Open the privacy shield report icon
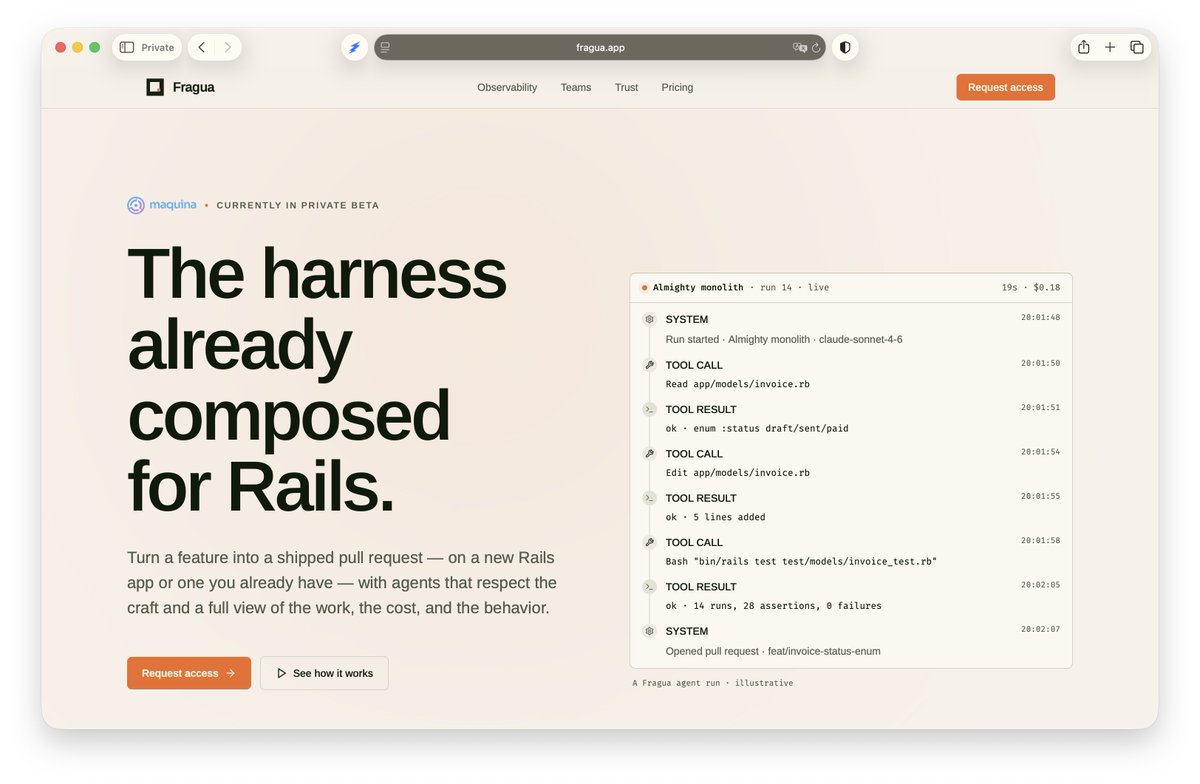This screenshot has height=784, width=1200. 845,47
